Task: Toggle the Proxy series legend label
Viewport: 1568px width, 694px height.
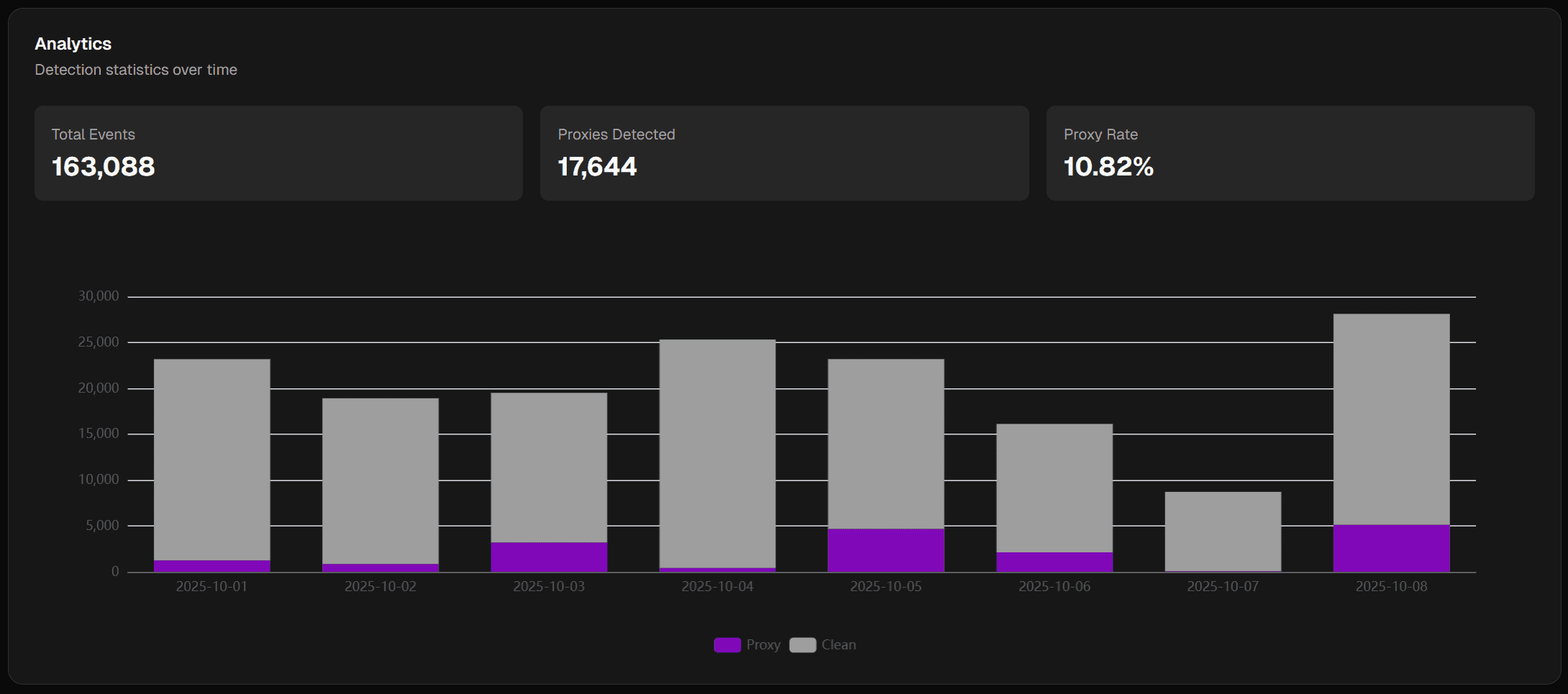Action: (763, 645)
